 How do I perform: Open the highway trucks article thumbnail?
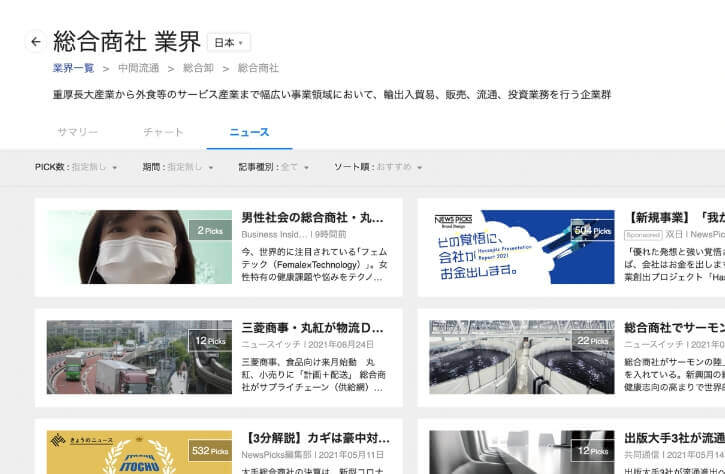[139, 357]
